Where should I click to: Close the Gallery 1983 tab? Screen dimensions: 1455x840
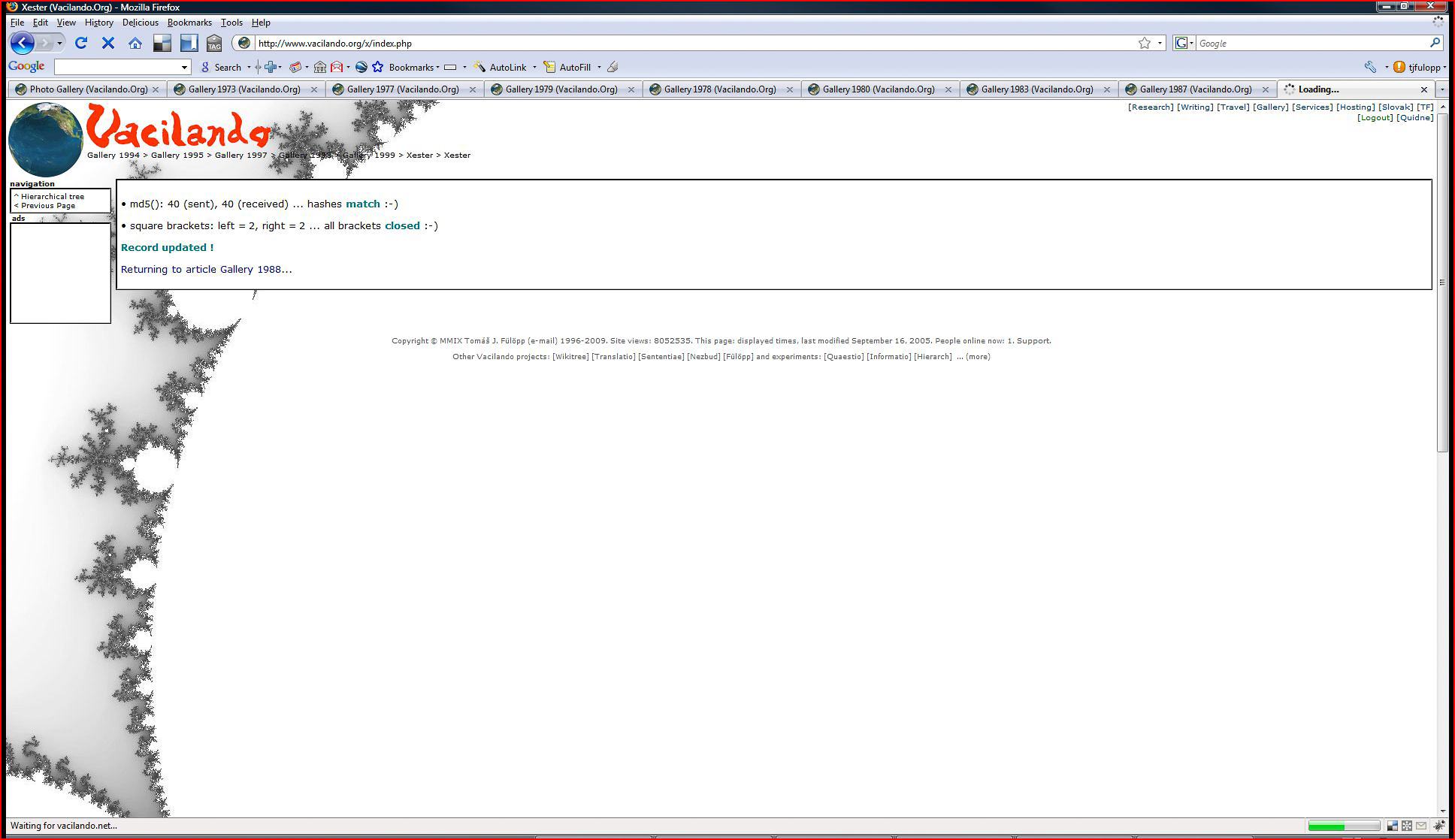pos(1106,89)
